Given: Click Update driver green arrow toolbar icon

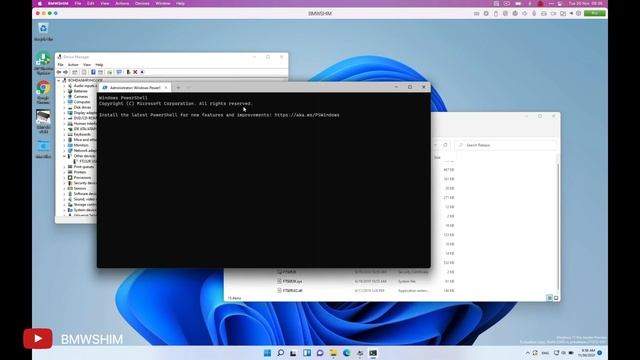Looking at the screenshot, I should pyautogui.click(x=128, y=72).
